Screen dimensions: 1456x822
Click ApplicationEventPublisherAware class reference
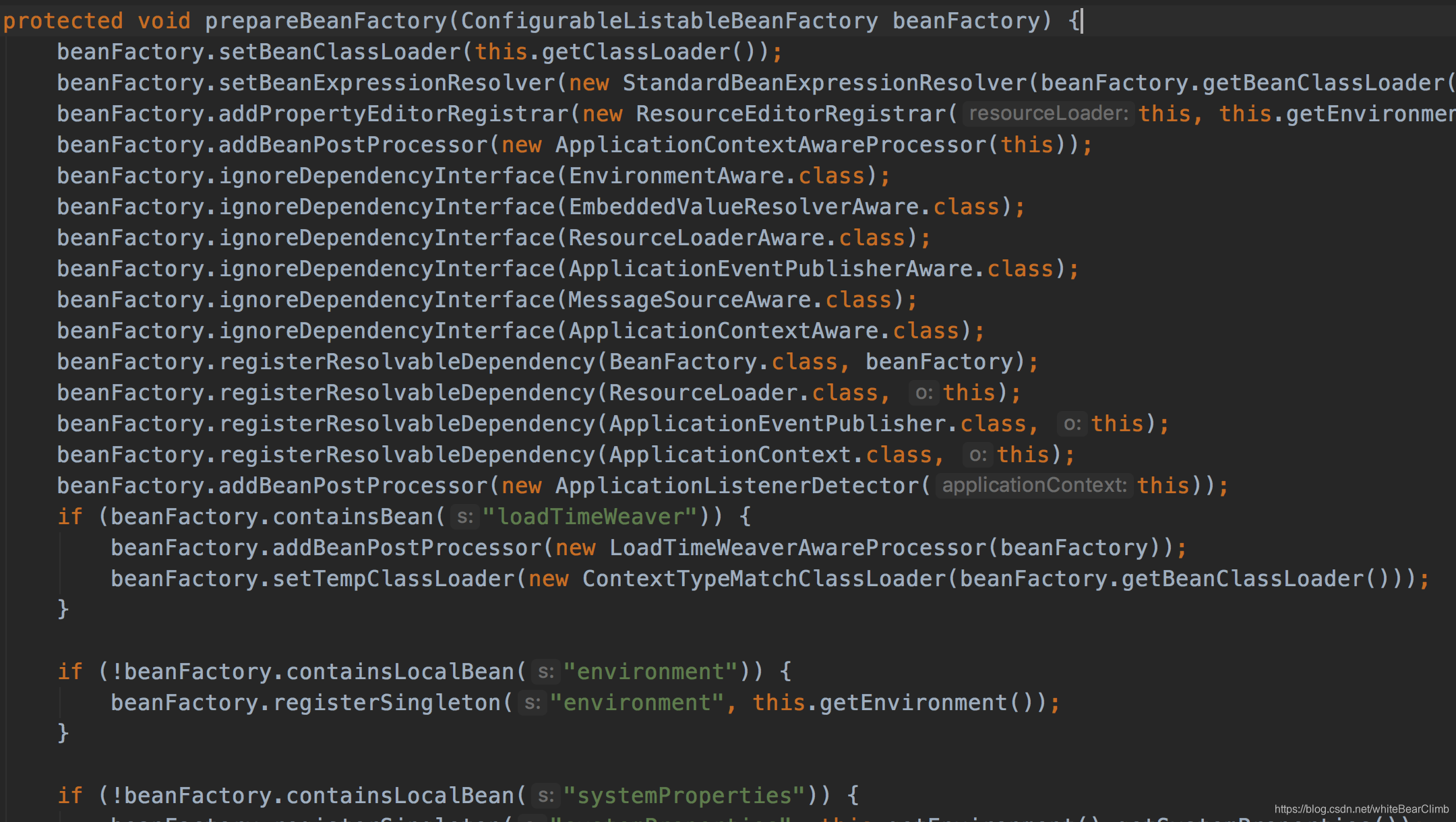point(770,269)
